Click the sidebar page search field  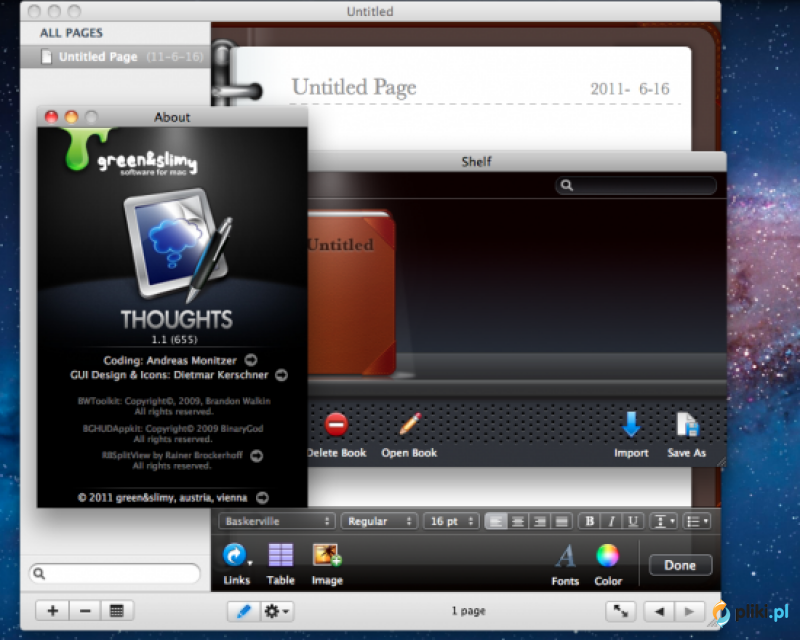click(x=115, y=573)
